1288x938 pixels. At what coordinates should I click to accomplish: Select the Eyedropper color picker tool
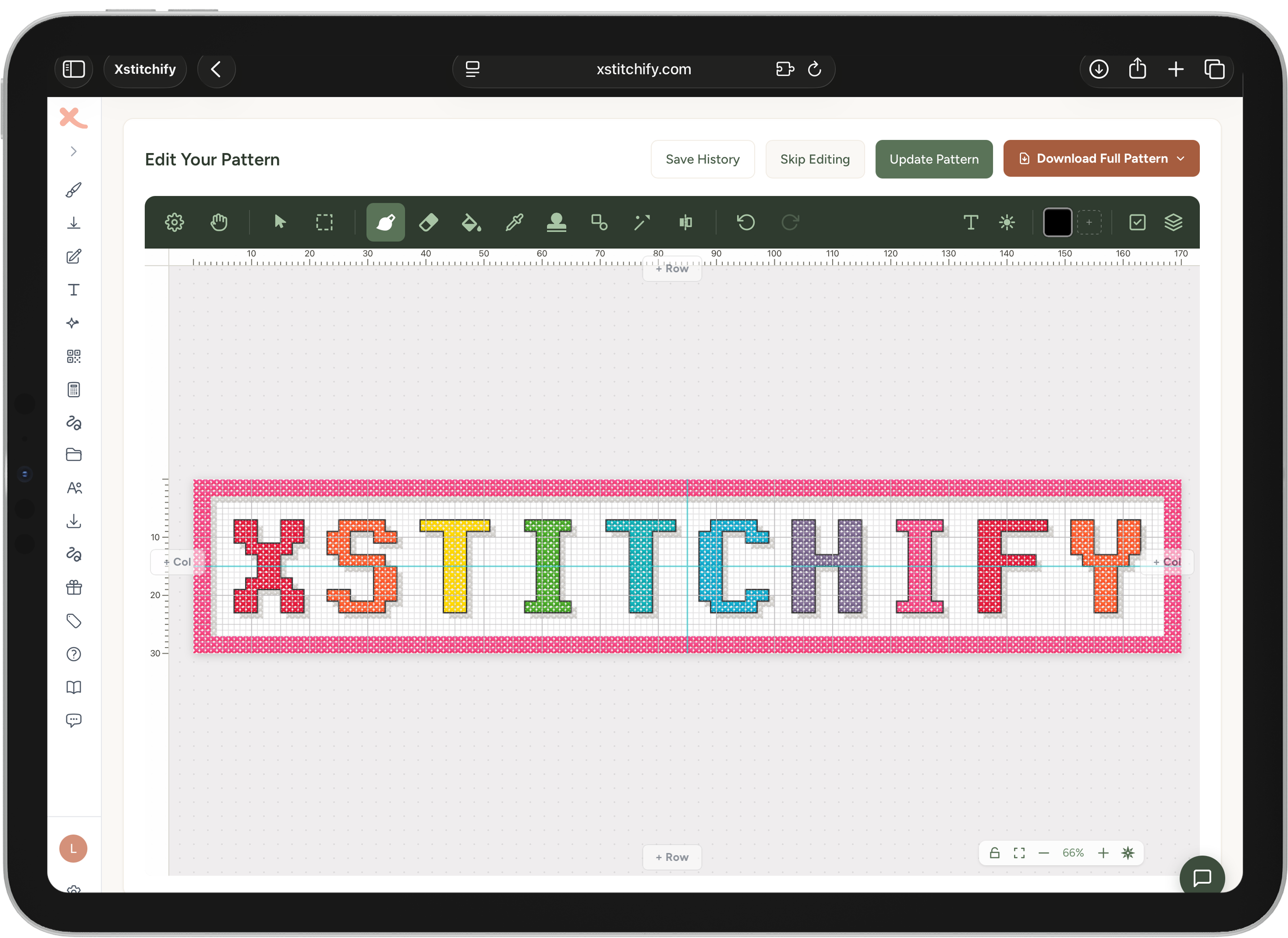[x=514, y=222]
